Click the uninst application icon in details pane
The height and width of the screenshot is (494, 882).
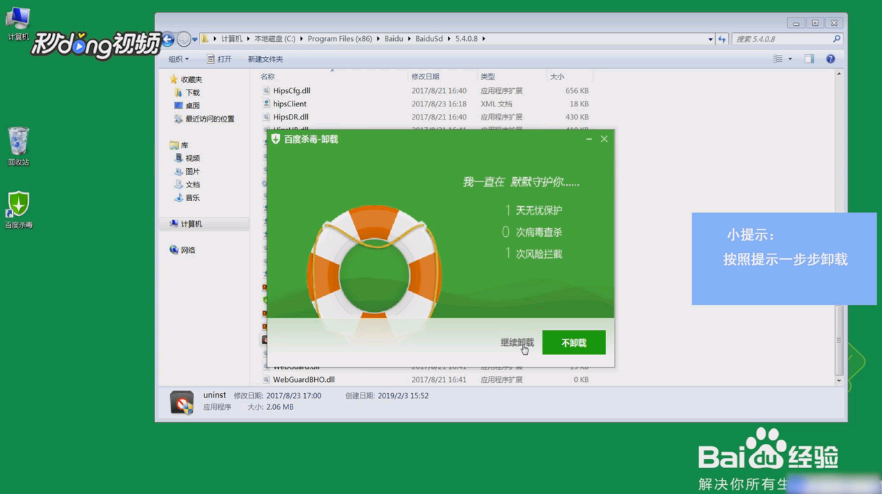tap(182, 402)
